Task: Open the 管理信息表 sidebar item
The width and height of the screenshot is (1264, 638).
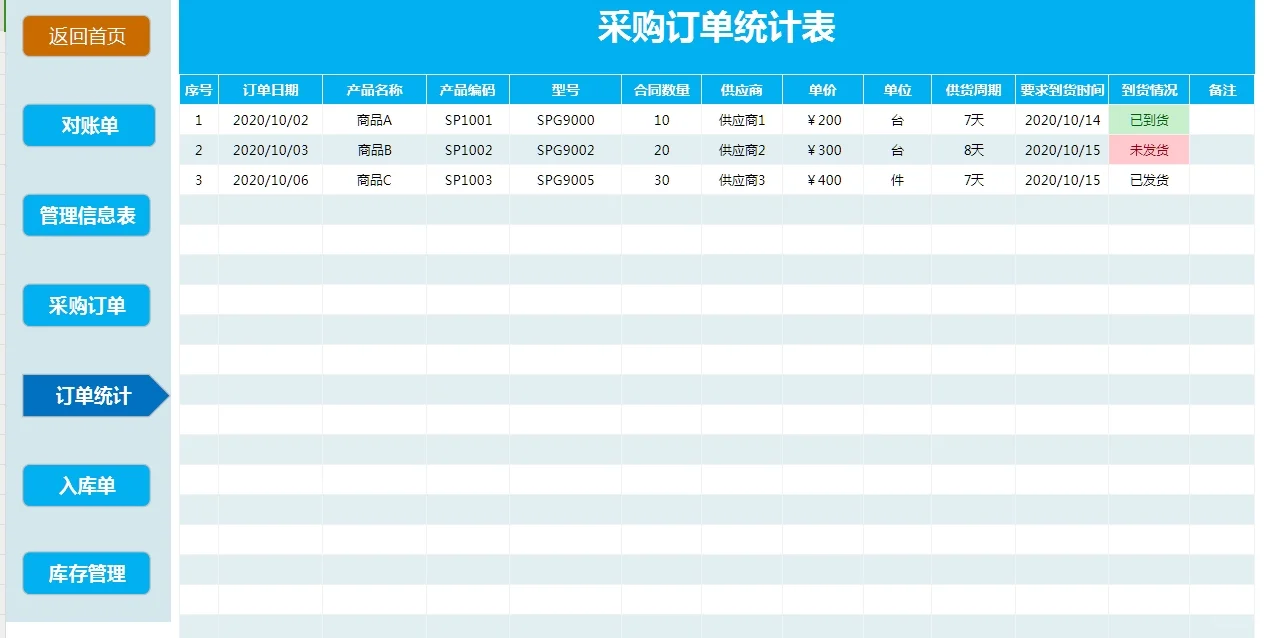Action: (x=86, y=215)
